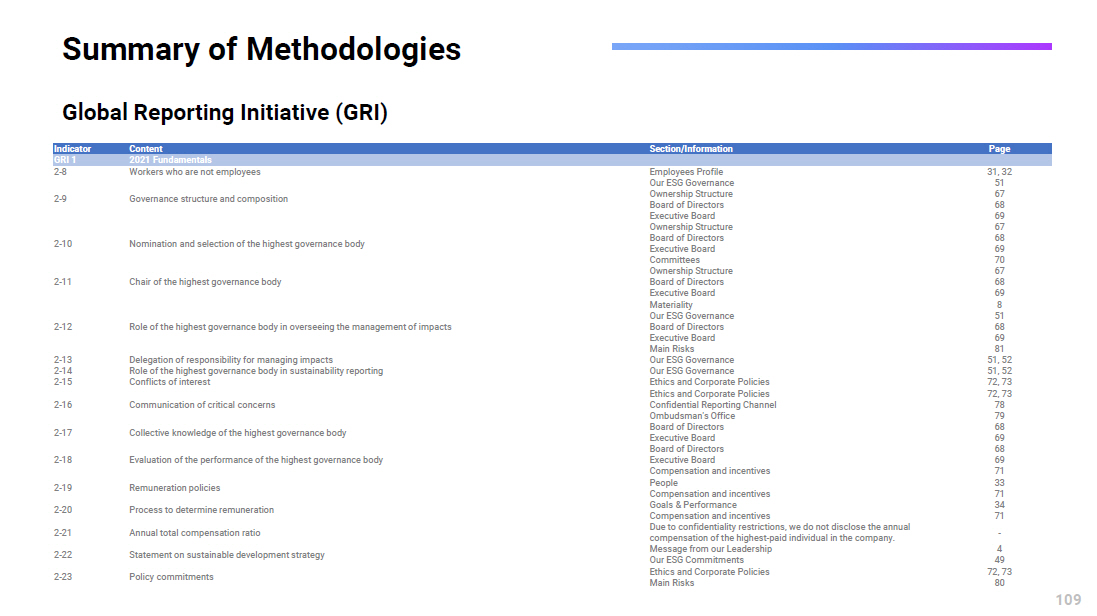Select the 'Committees' section entry
The width and height of the screenshot is (1097, 616).
tap(674, 260)
